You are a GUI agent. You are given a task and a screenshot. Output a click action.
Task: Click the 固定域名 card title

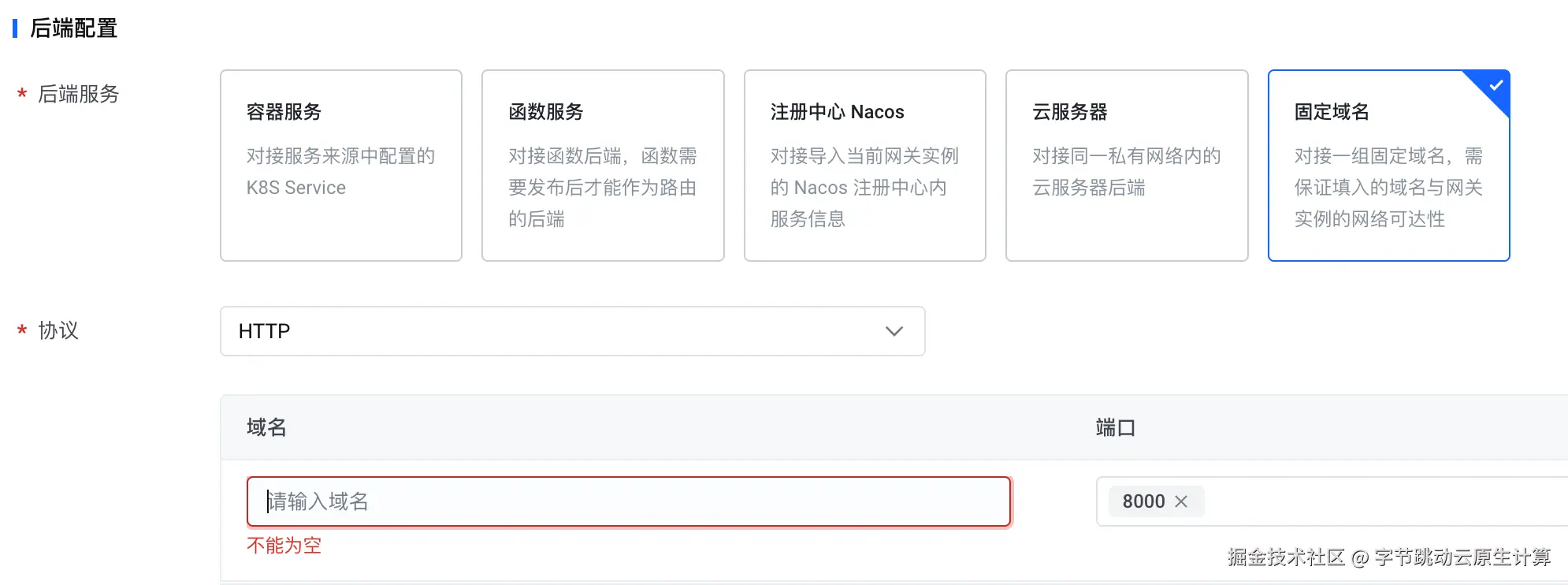1331,112
